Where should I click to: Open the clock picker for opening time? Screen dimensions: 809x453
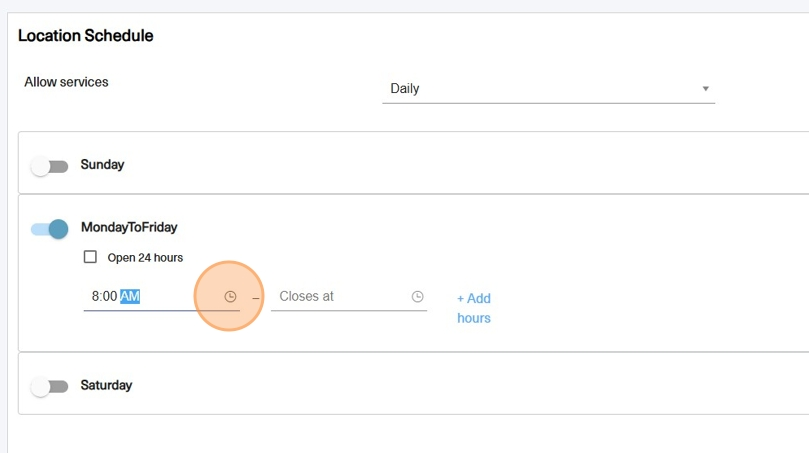[x=230, y=296]
